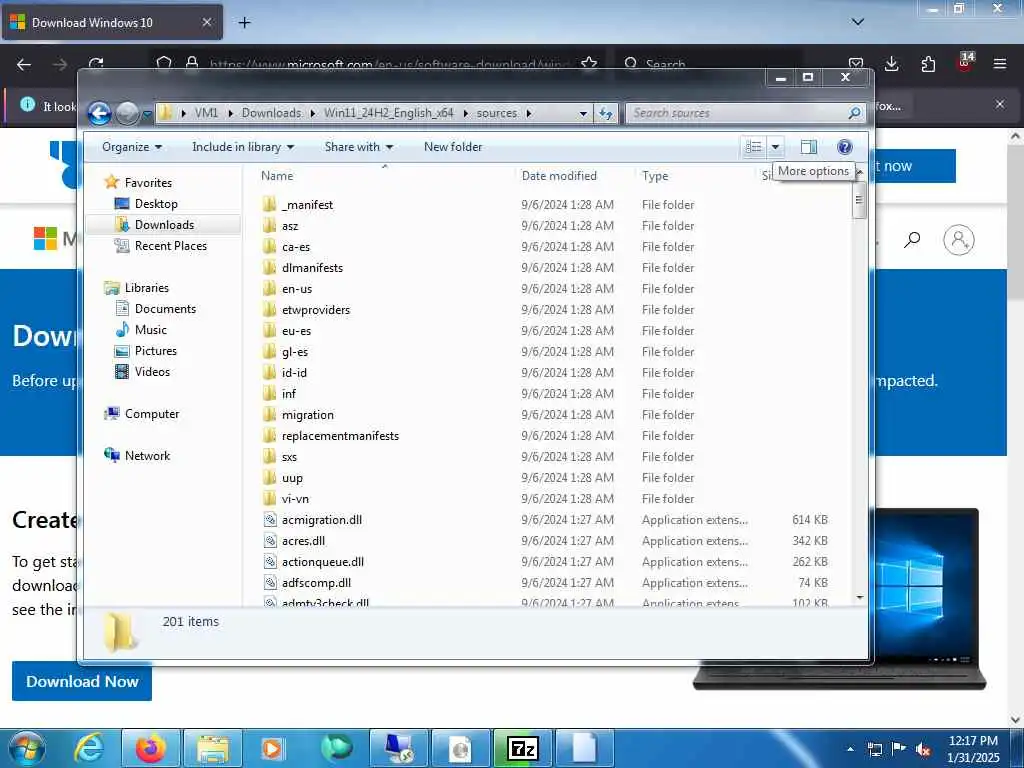Click Win11_24H2_English_x64 in address path
This screenshot has width=1024, height=768.
(x=389, y=113)
